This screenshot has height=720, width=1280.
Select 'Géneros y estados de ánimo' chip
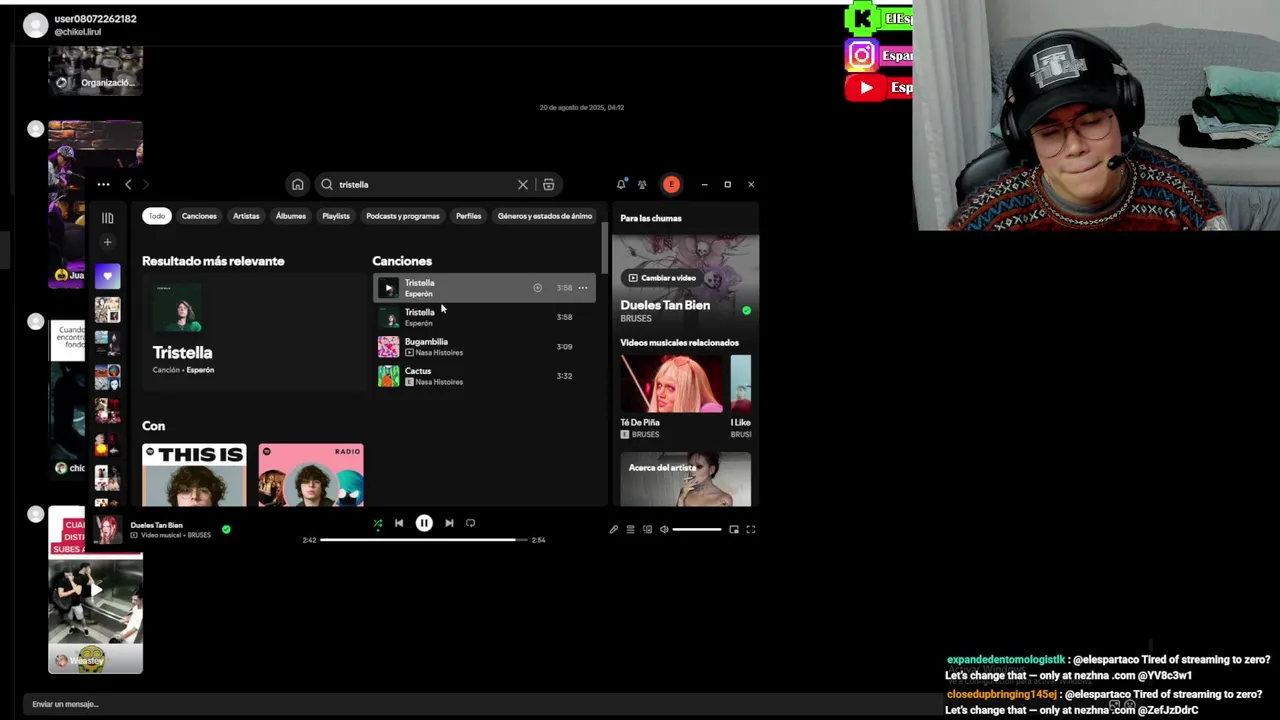(545, 216)
